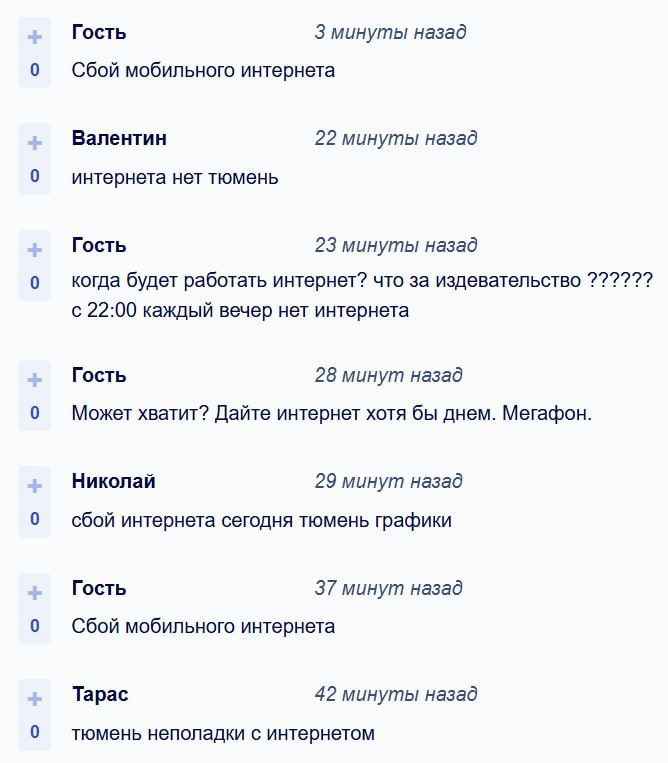Screen dimensions: 668x763
Task: Open the profile of user Валентин
Action: [119, 138]
